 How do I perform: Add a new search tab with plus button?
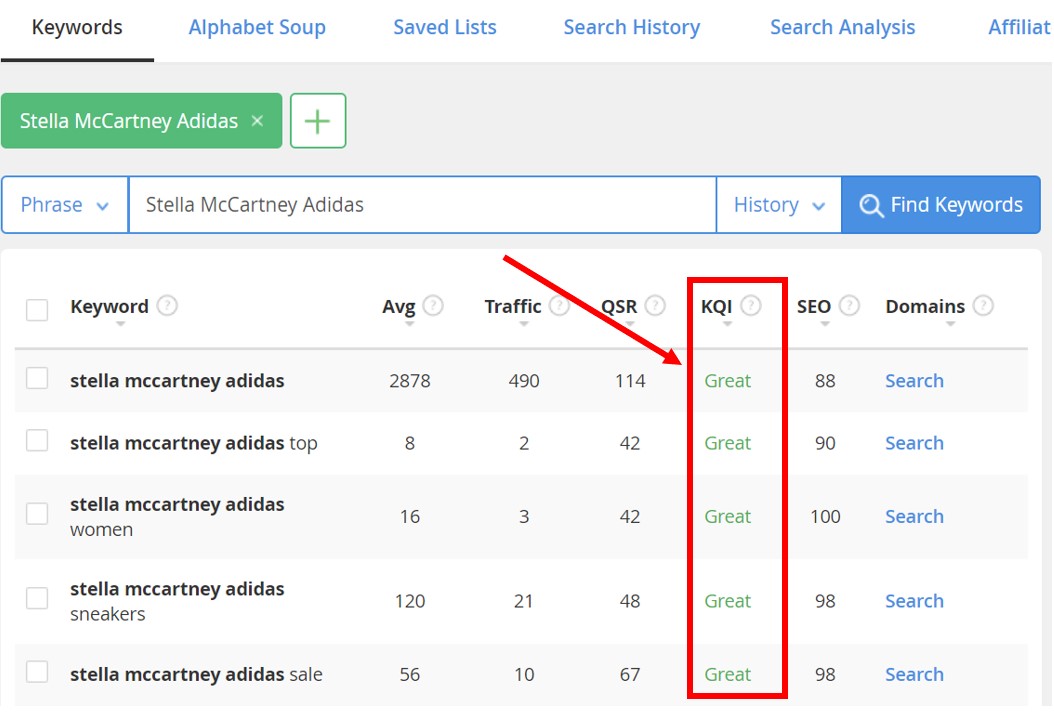coord(318,121)
